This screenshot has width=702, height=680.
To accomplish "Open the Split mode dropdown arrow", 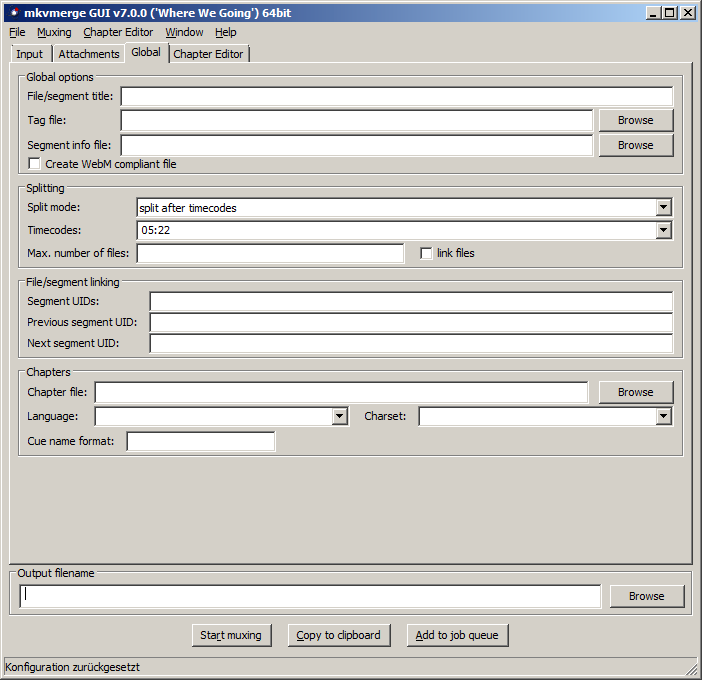I will [x=663, y=208].
